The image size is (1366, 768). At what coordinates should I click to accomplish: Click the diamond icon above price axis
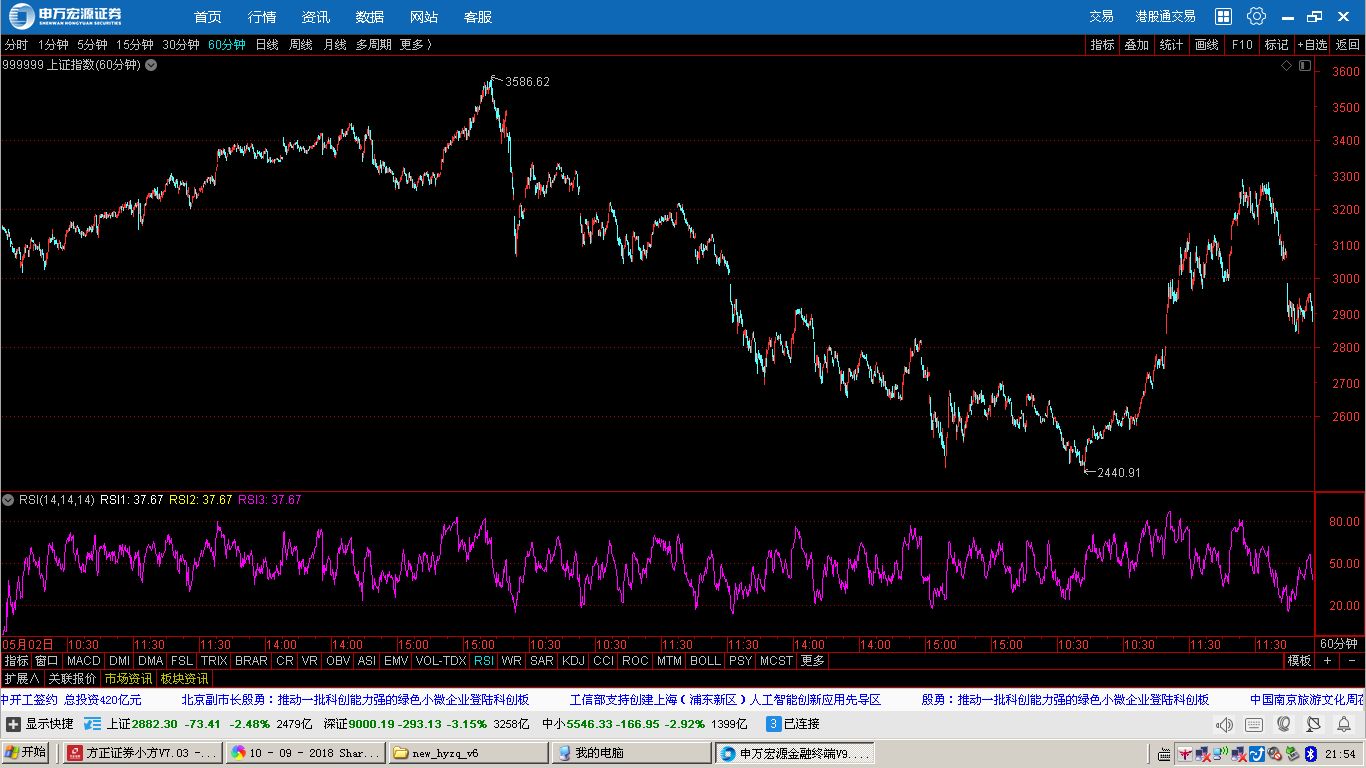pos(1287,65)
